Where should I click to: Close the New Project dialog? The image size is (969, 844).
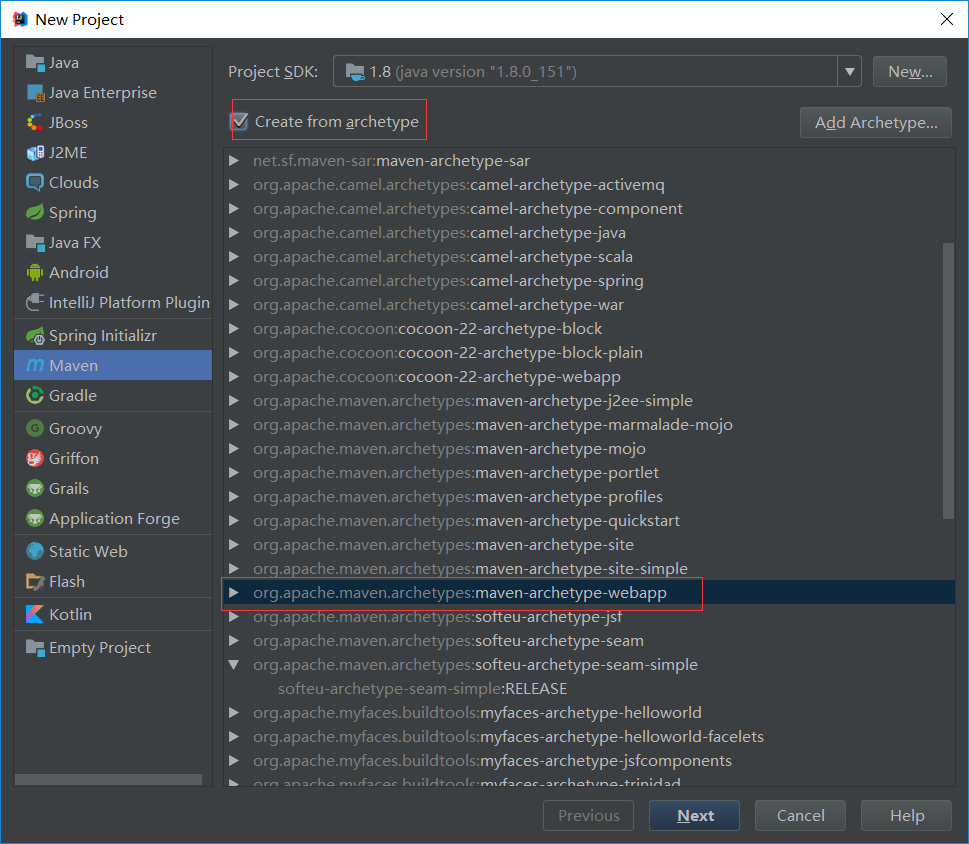(946, 19)
